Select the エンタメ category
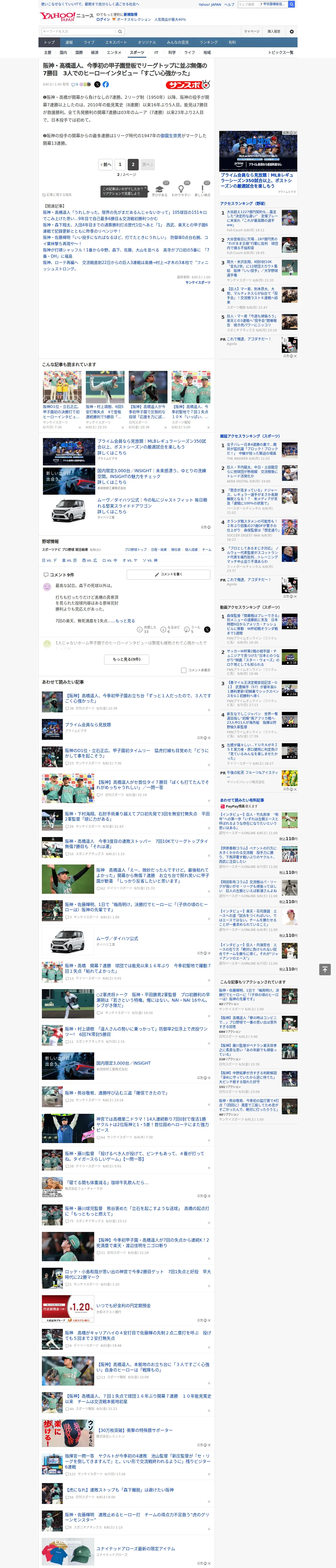 click(x=114, y=52)
